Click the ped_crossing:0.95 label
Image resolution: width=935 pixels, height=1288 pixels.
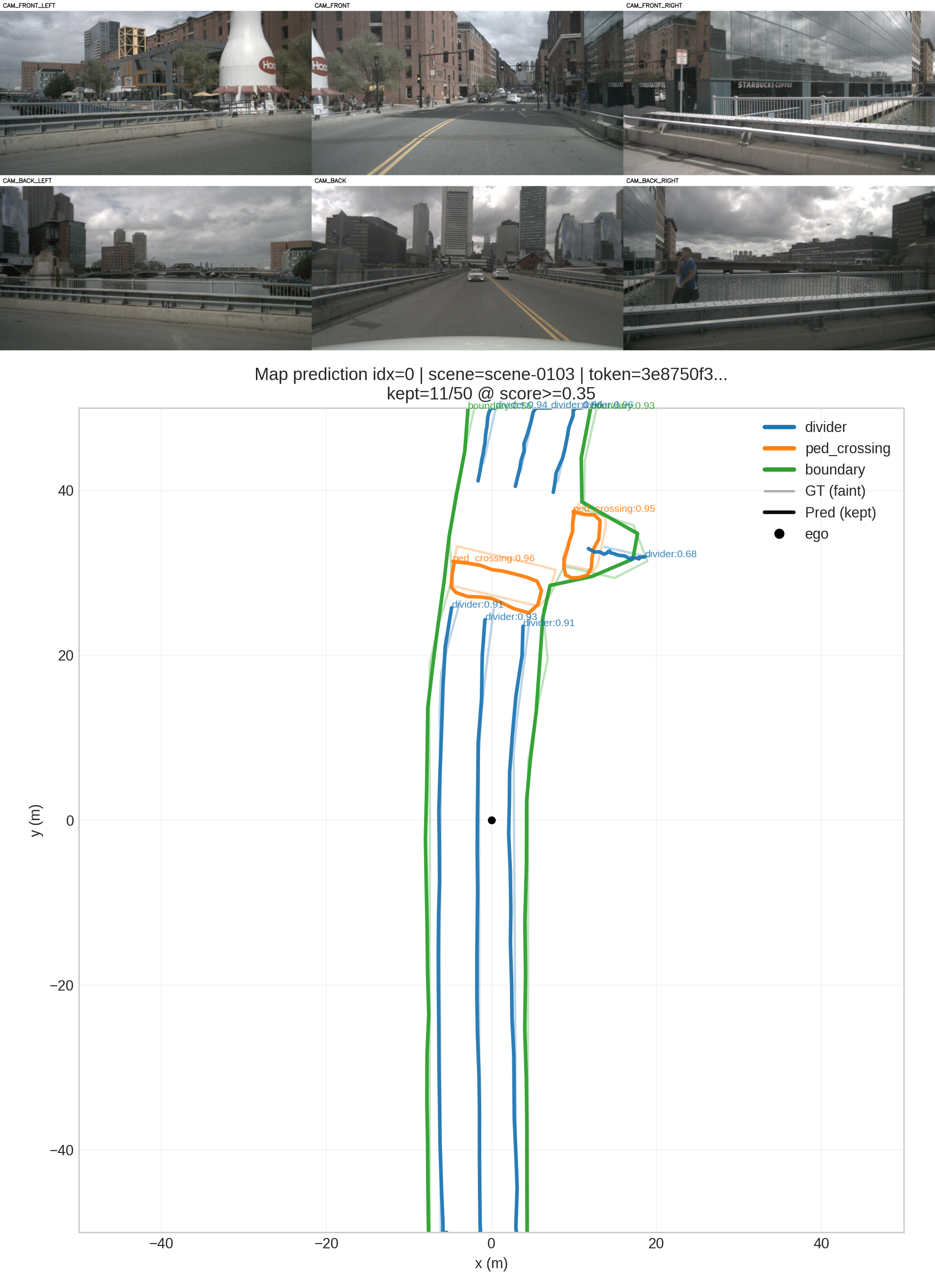click(x=614, y=508)
